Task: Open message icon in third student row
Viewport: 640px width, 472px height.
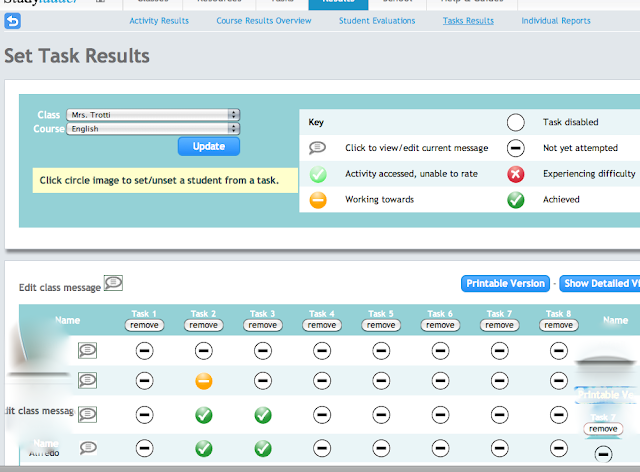Action: (87, 414)
